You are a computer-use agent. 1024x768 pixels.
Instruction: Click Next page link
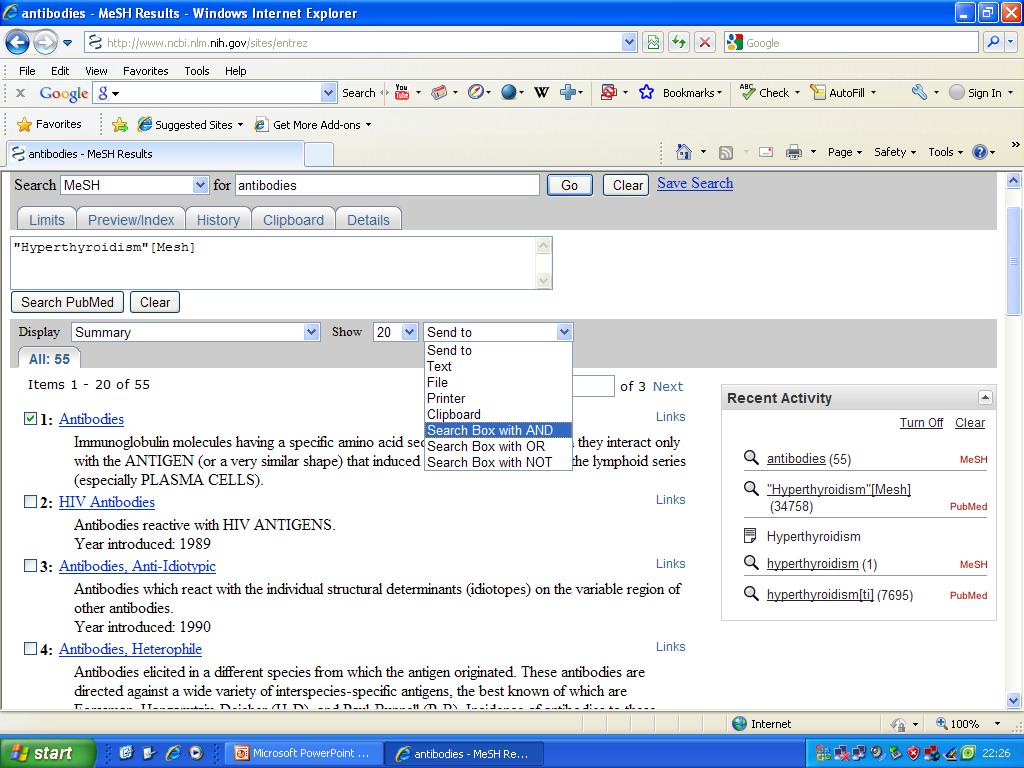(x=668, y=386)
